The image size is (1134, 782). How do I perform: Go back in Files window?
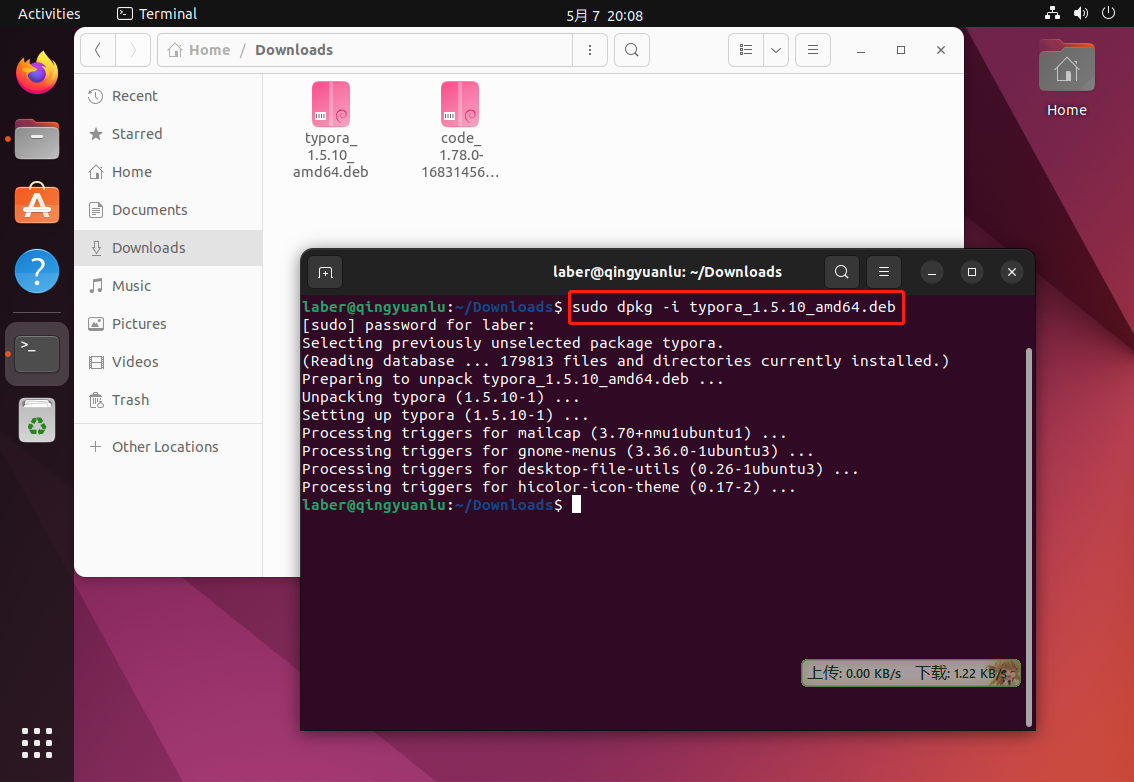coord(98,50)
